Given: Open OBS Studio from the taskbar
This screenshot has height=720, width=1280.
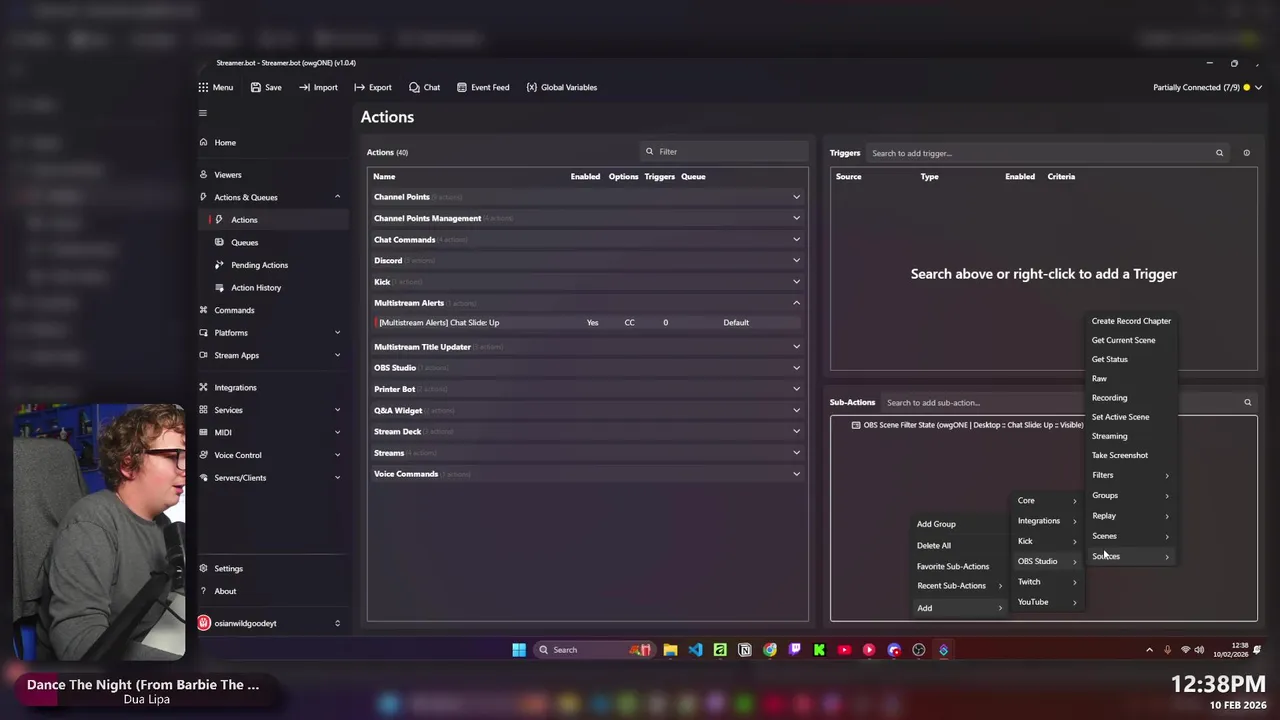Looking at the screenshot, I should click(x=919, y=650).
